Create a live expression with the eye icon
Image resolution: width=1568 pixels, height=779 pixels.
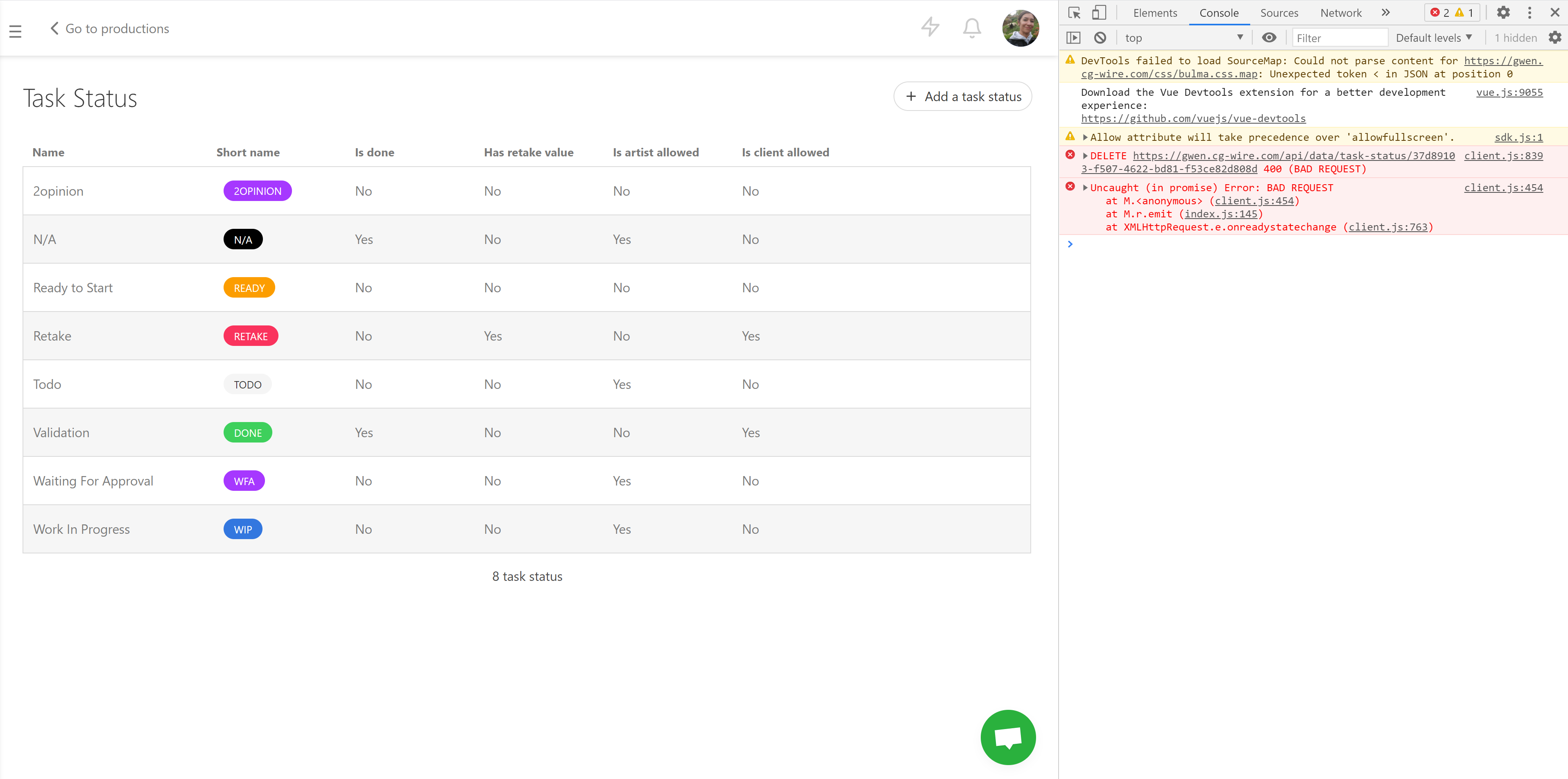click(x=1269, y=37)
